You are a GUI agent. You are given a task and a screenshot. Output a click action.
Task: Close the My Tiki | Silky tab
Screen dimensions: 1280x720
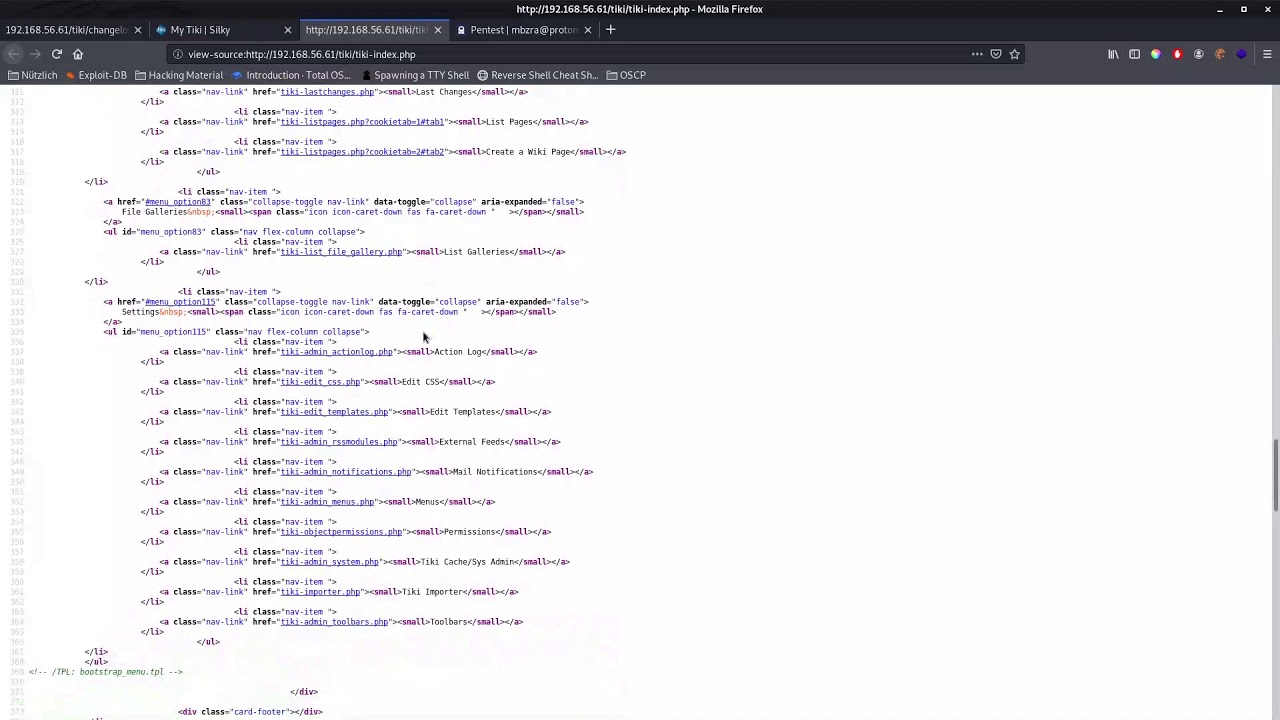click(x=287, y=30)
